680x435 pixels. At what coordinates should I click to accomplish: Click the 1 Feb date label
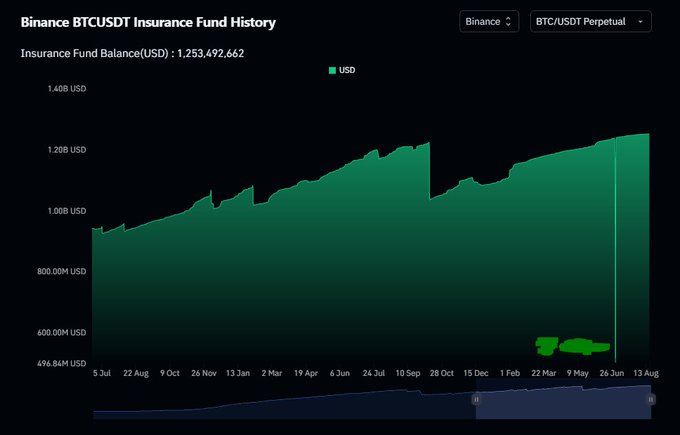click(510, 373)
